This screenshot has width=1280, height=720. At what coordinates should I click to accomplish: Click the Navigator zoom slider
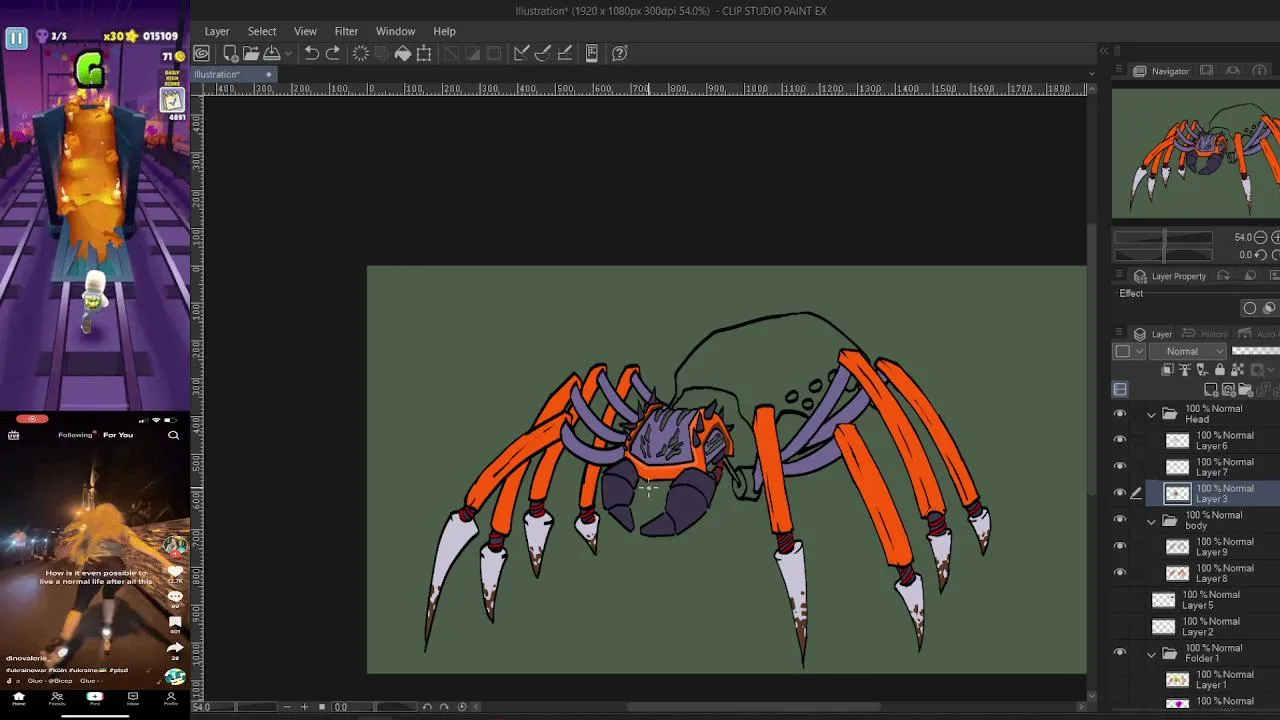1164,237
